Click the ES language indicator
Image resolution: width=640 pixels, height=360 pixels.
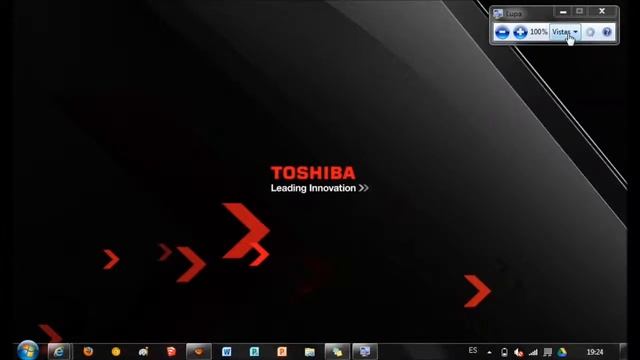473,350
